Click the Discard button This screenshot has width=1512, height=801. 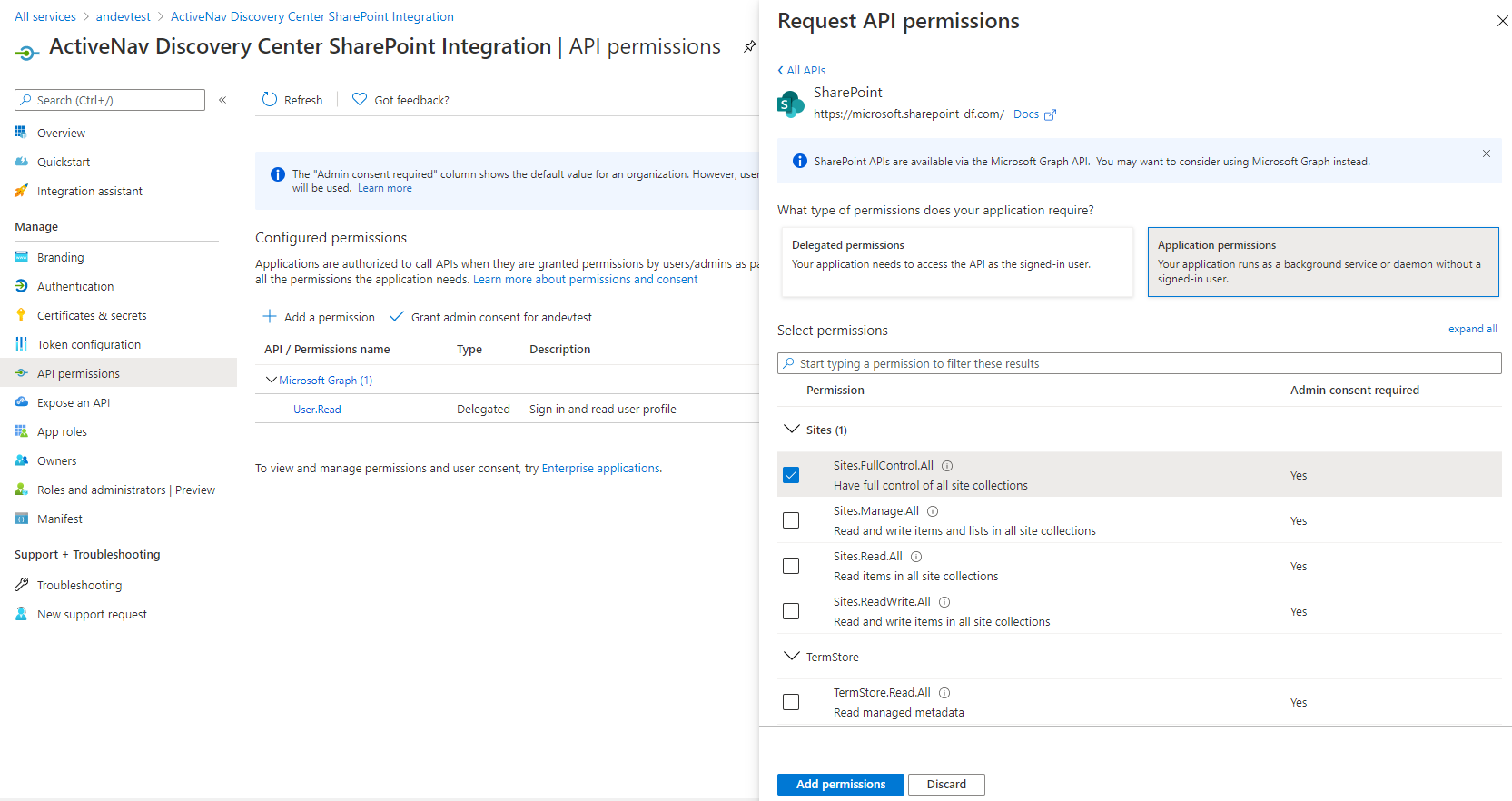click(x=946, y=785)
